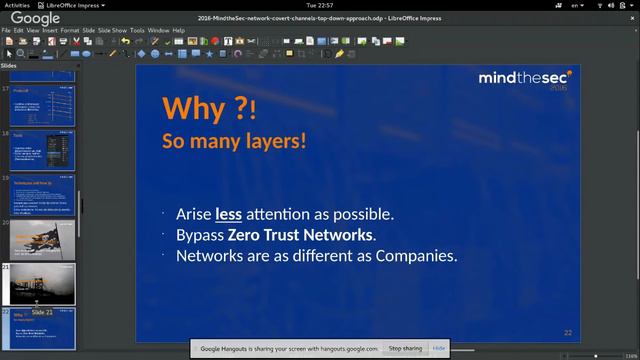Open the Tools menu
640x360 pixels.
(x=137, y=30)
